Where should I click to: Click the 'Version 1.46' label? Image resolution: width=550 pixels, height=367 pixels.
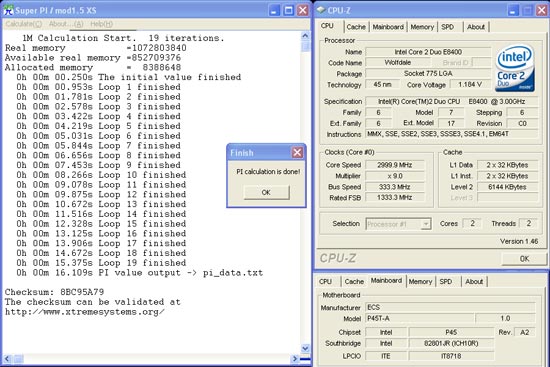(519, 241)
